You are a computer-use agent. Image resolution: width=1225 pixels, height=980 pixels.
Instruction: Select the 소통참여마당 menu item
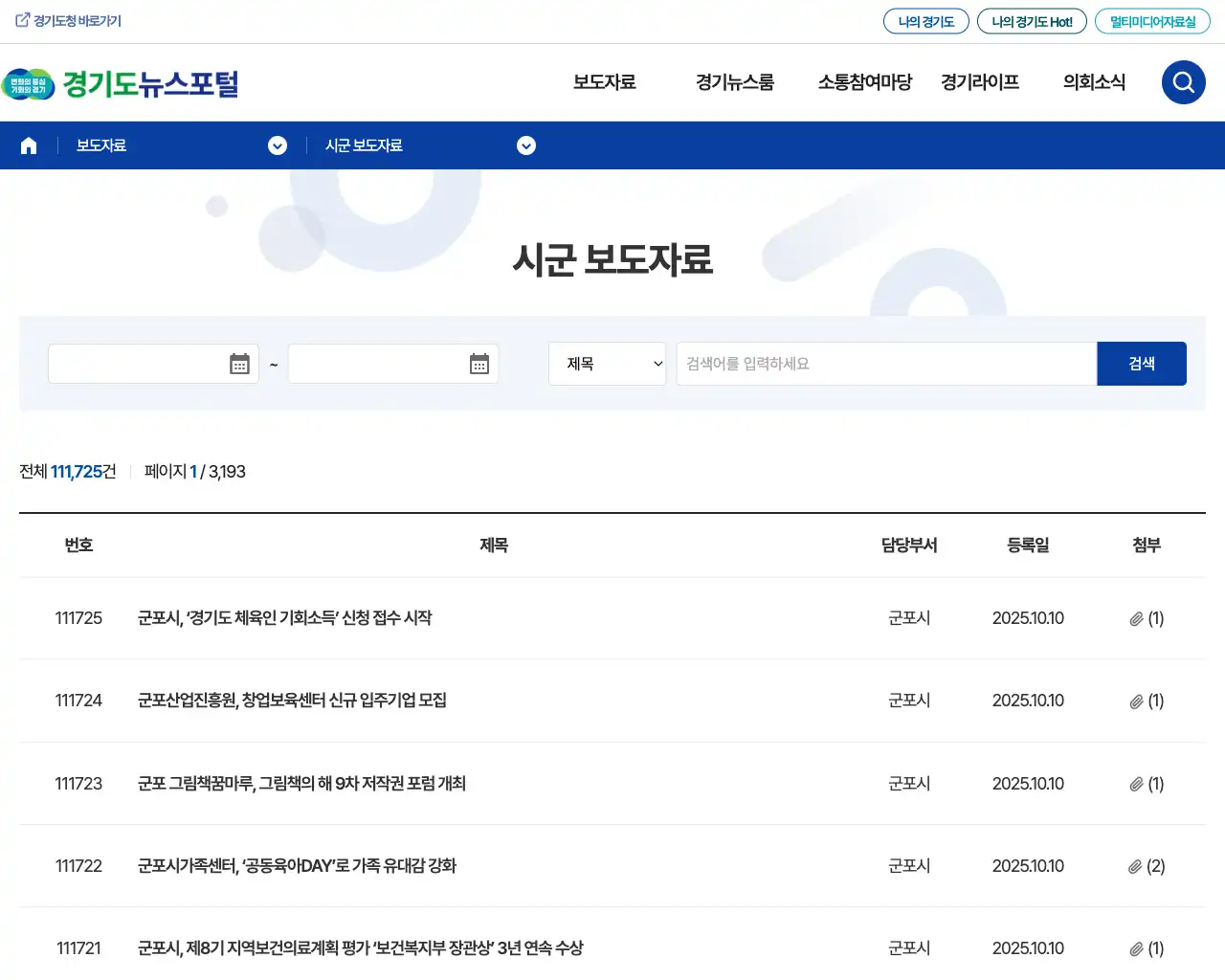[864, 82]
